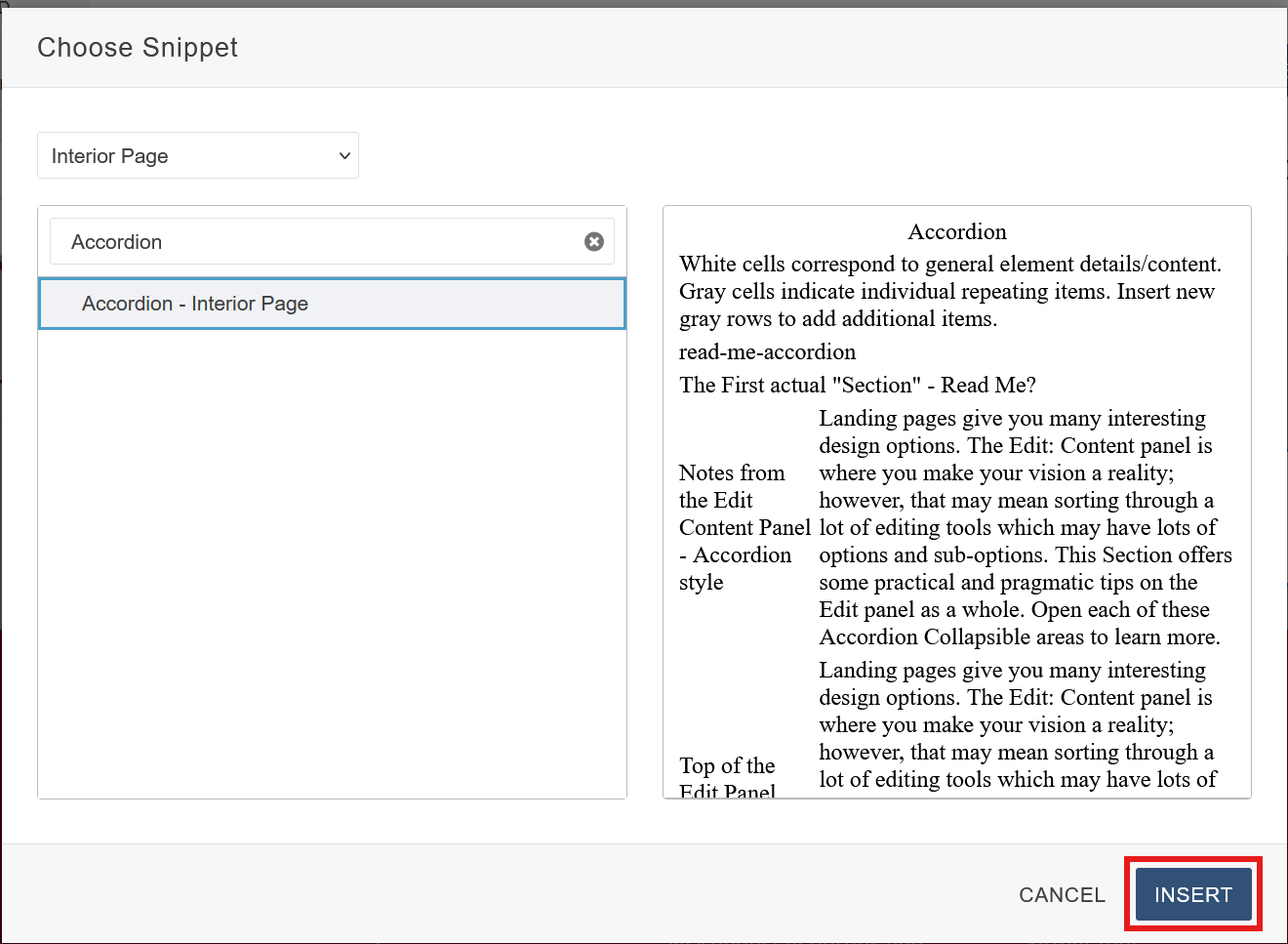Image resolution: width=1288 pixels, height=944 pixels.
Task: Click the 'Accordion Collapsible areas' preview line
Action: click(1019, 637)
